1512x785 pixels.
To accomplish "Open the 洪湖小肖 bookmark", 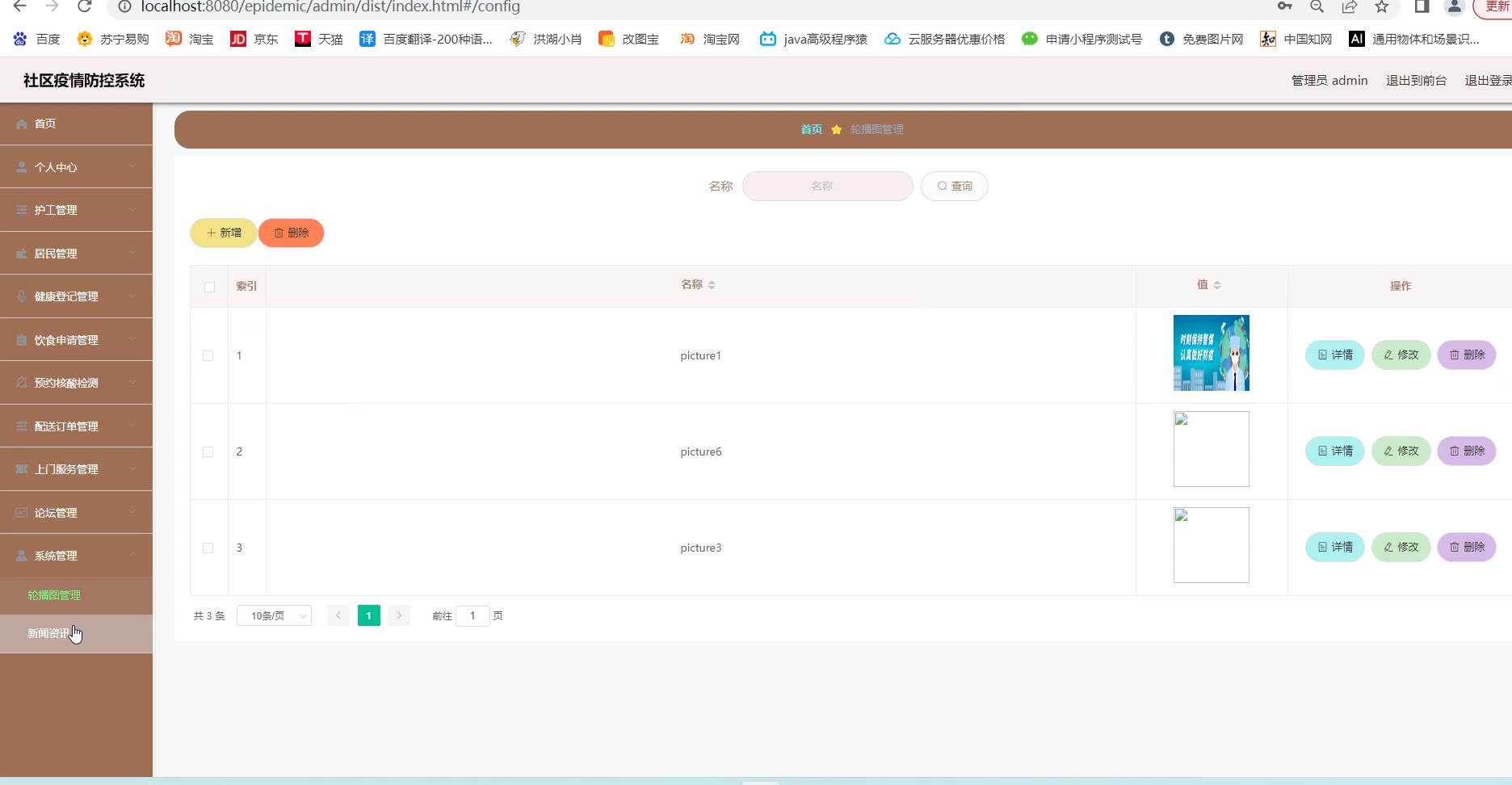I will coord(545,39).
